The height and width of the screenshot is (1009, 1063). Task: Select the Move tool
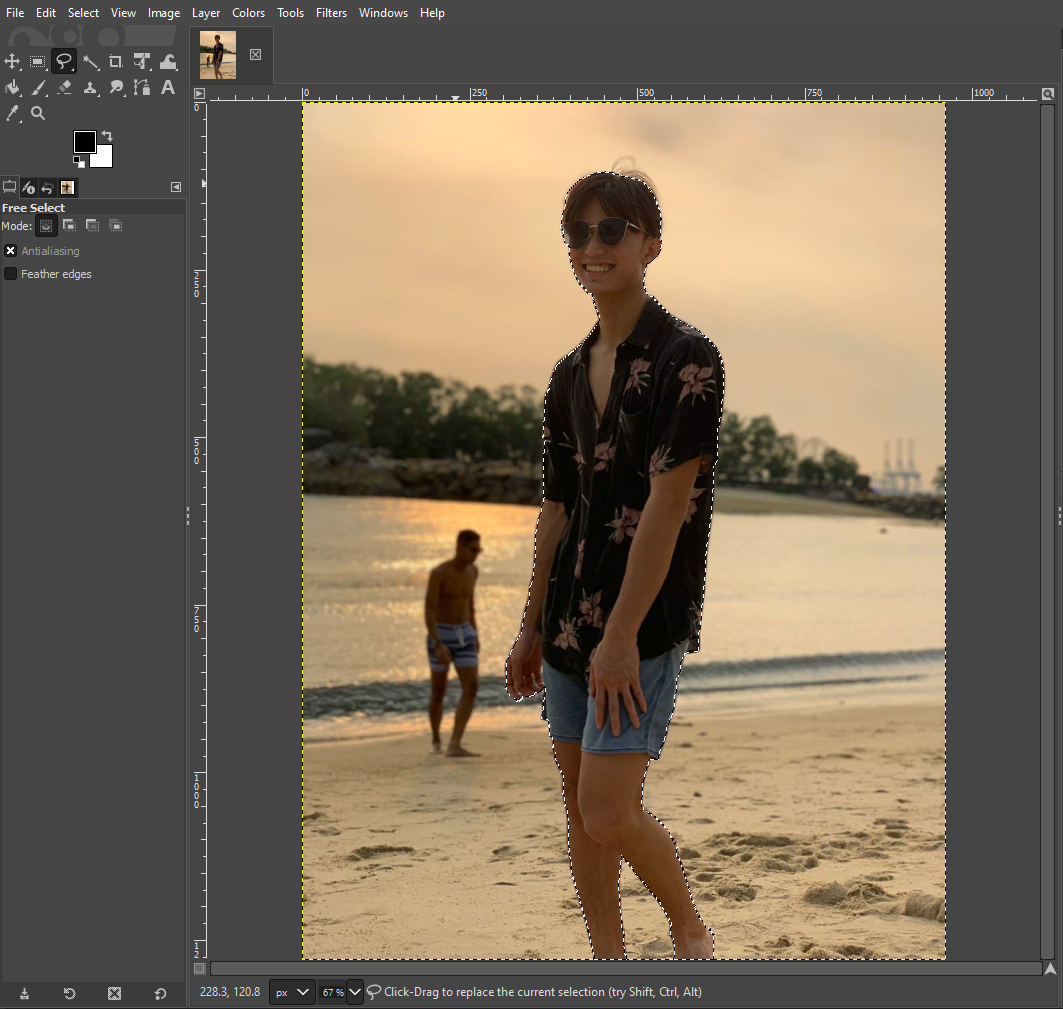coord(13,62)
